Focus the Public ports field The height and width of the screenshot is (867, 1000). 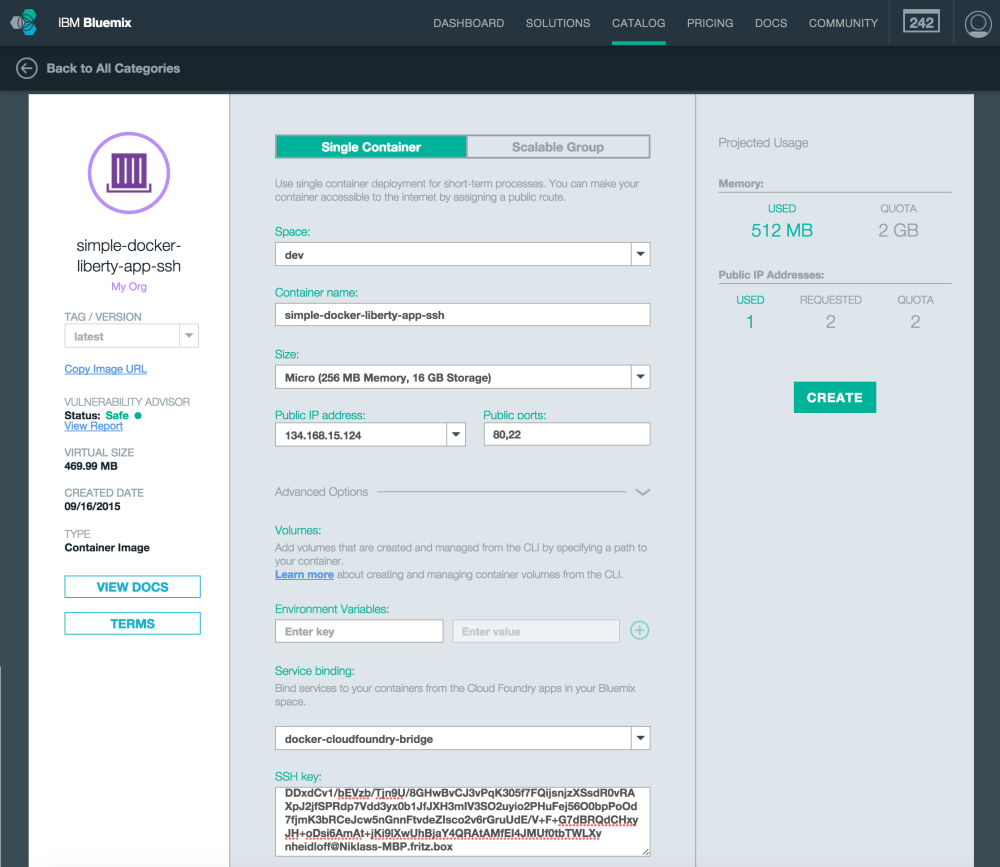(x=567, y=434)
